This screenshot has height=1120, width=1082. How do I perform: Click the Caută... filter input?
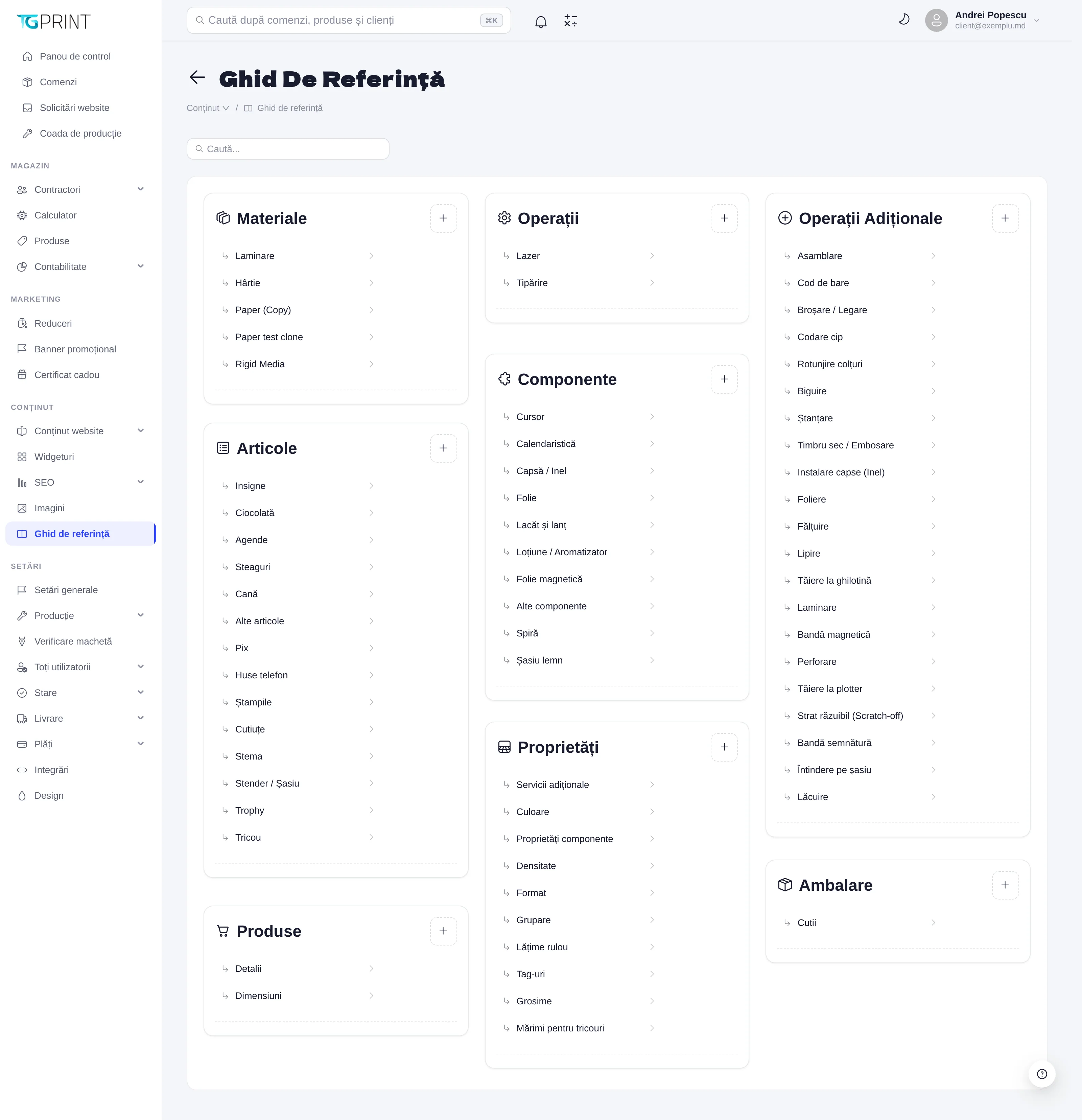click(x=288, y=148)
